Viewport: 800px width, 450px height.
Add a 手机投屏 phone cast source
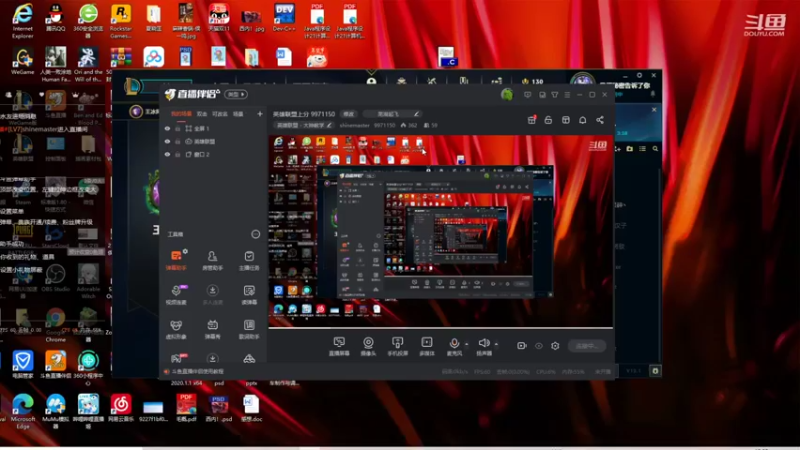(397, 346)
